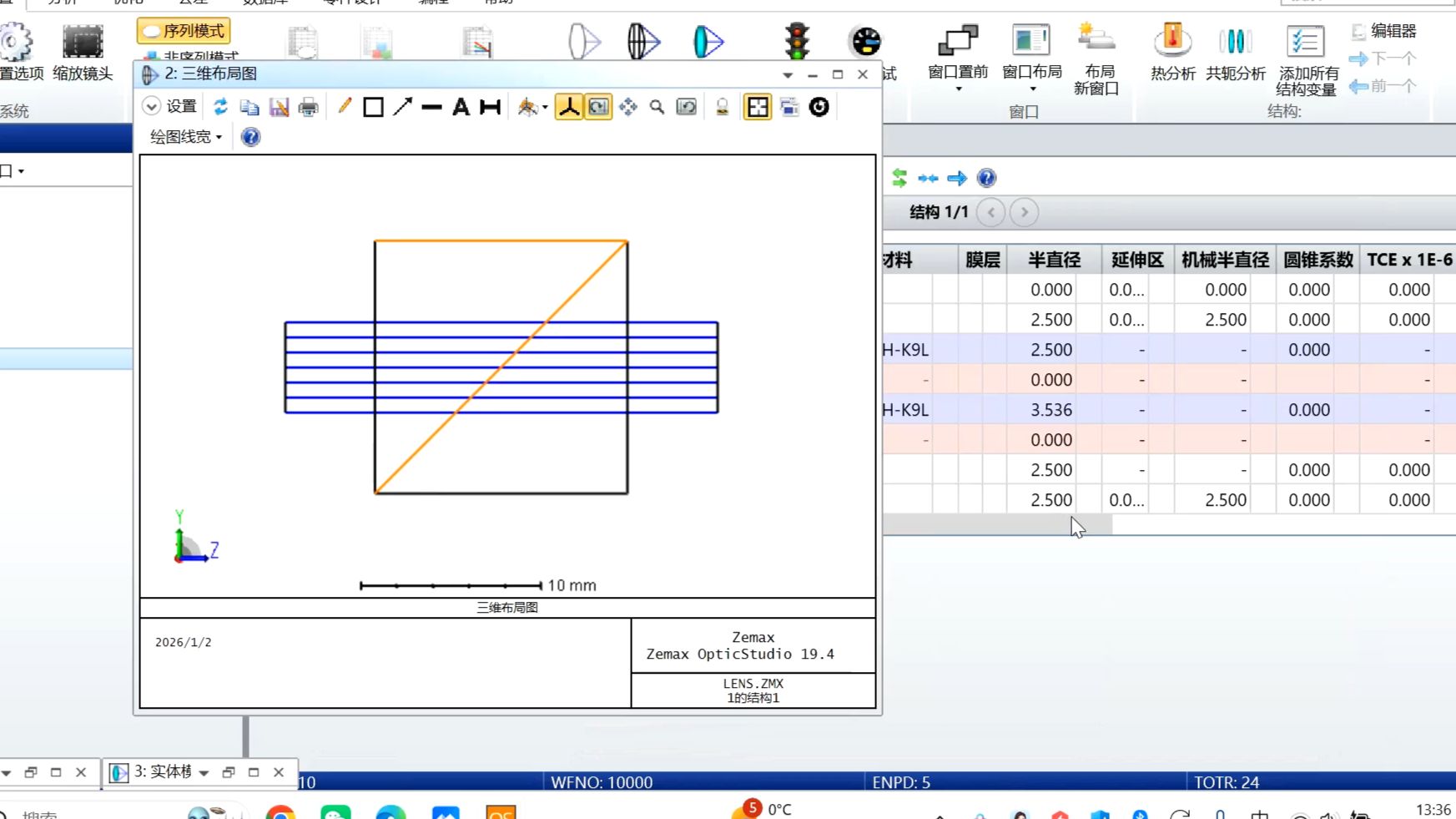The image size is (1456, 819).
Task: Open the shaded model lens icon
Action: coord(708,41)
